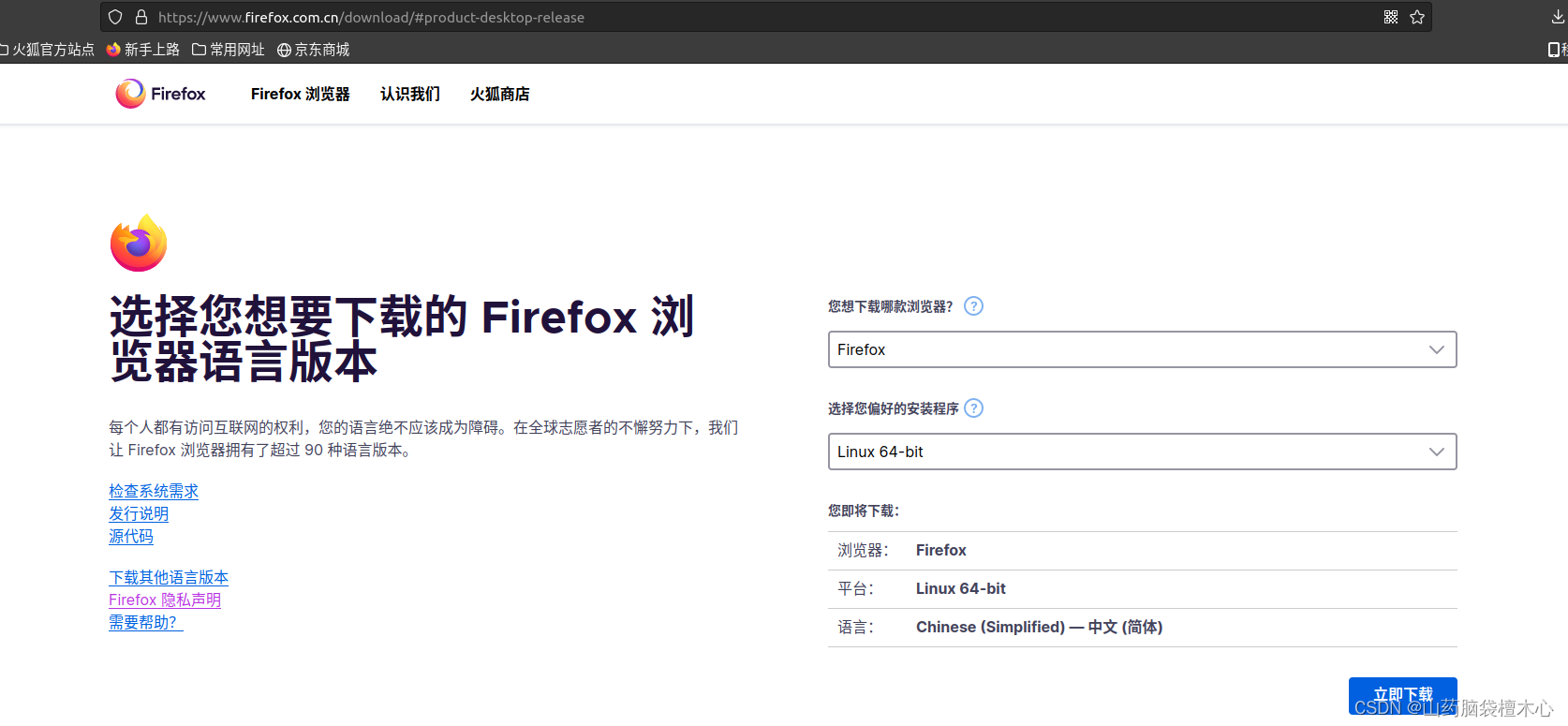Image resolution: width=1568 pixels, height=726 pixels.
Task: Click the 您即将下载 heading text
Action: coord(864,511)
